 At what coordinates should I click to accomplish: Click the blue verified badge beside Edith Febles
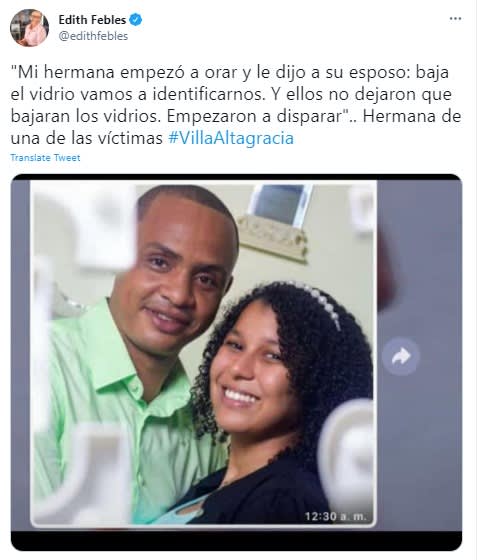[x=136, y=20]
